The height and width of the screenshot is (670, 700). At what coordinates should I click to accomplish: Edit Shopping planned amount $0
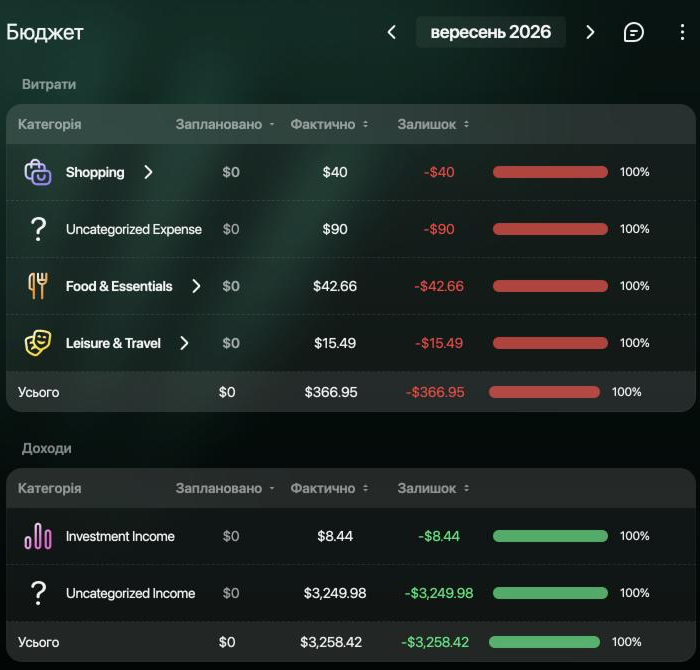[231, 172]
